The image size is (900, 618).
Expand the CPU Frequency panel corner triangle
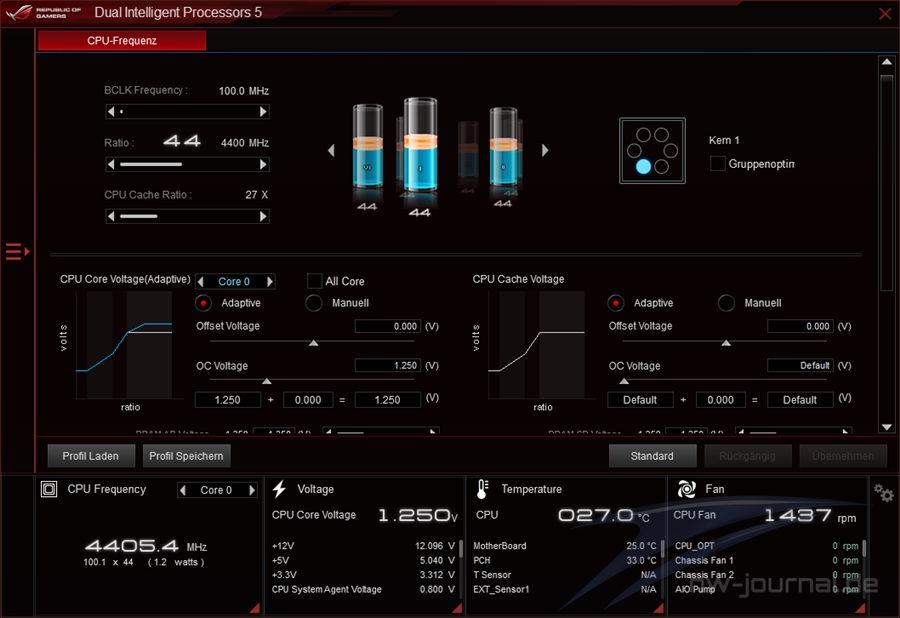[255, 608]
